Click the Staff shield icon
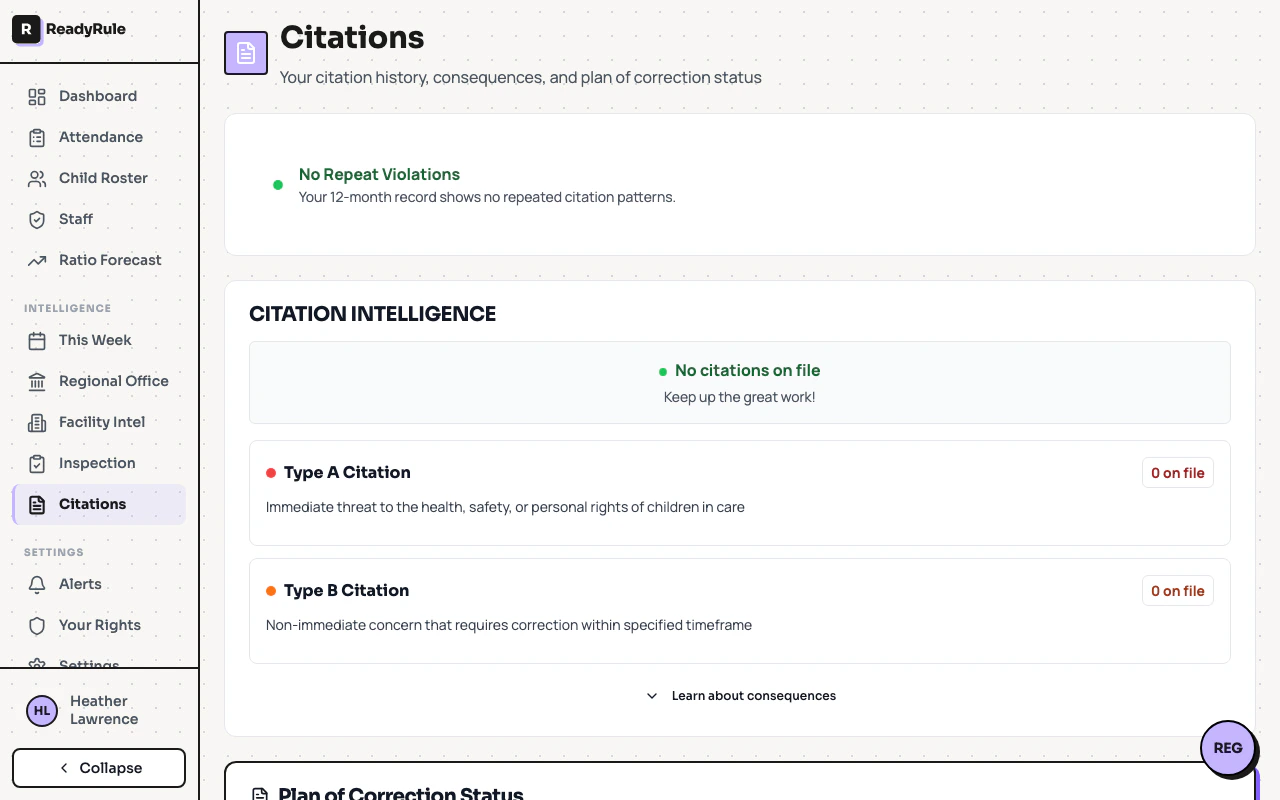 (x=36, y=219)
